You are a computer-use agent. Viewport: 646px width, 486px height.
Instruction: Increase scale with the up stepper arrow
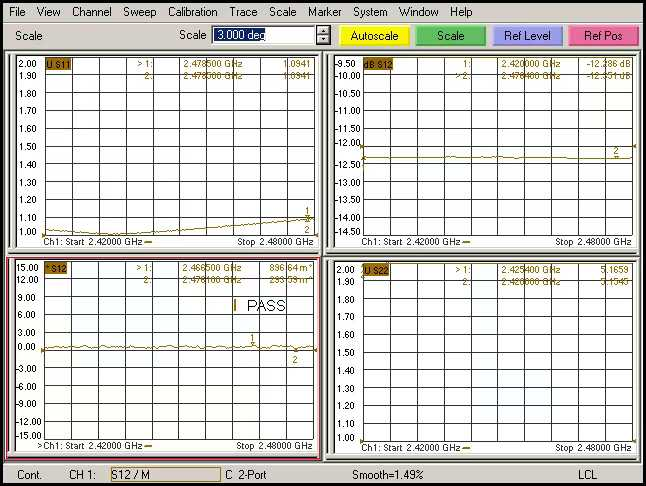coord(323,30)
